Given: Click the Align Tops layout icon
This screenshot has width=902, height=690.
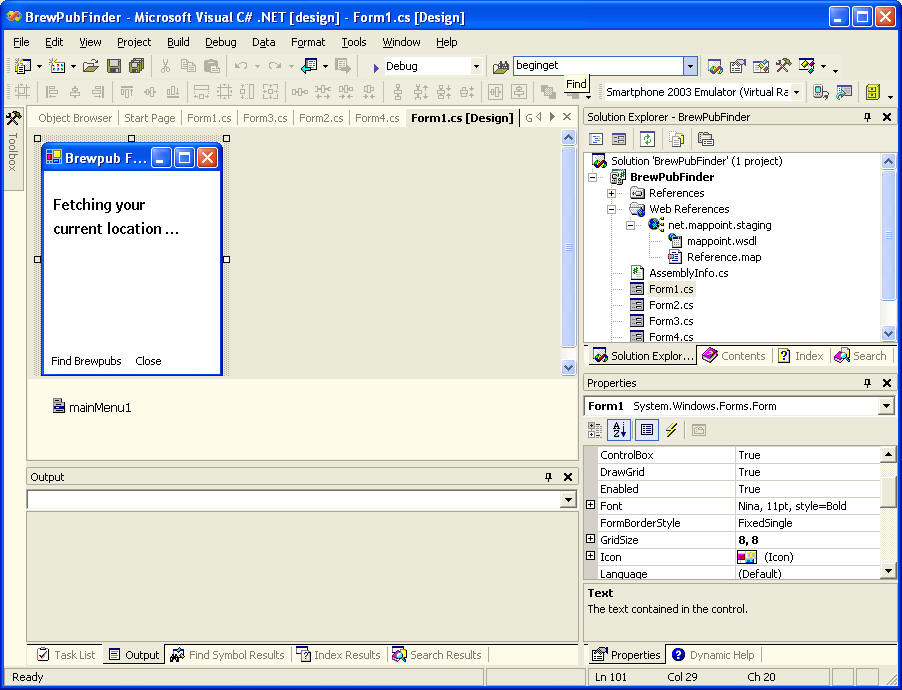Looking at the screenshot, I should (x=127, y=92).
